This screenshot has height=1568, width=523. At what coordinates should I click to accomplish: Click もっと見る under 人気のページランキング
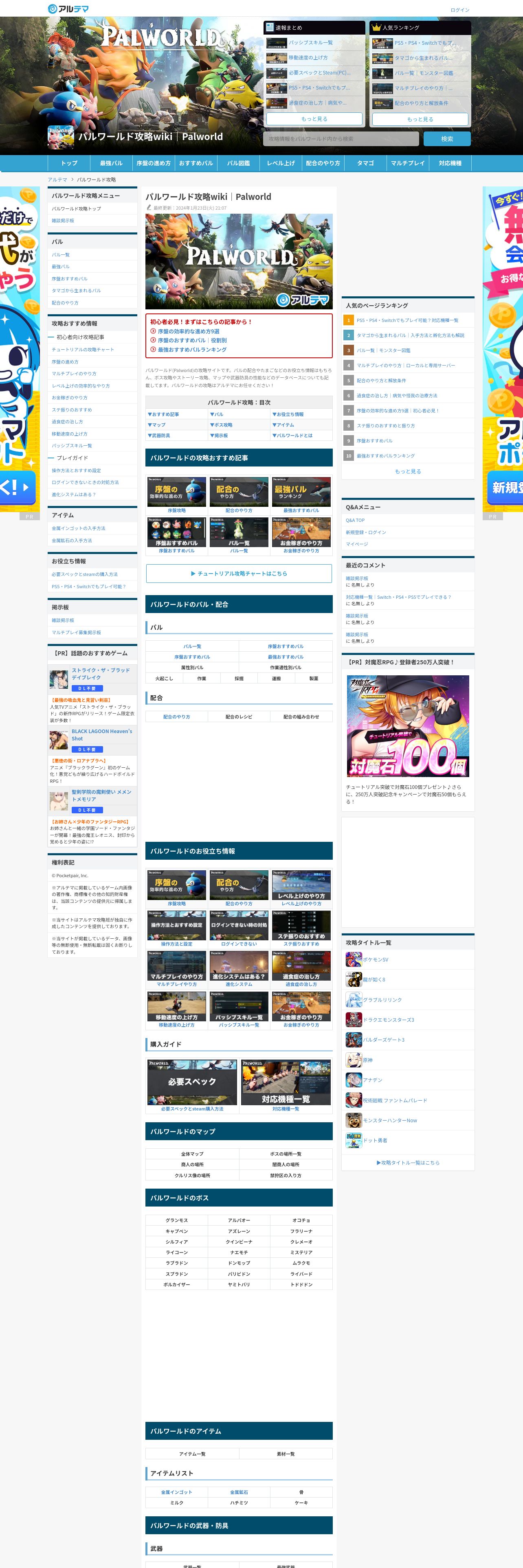(x=408, y=471)
